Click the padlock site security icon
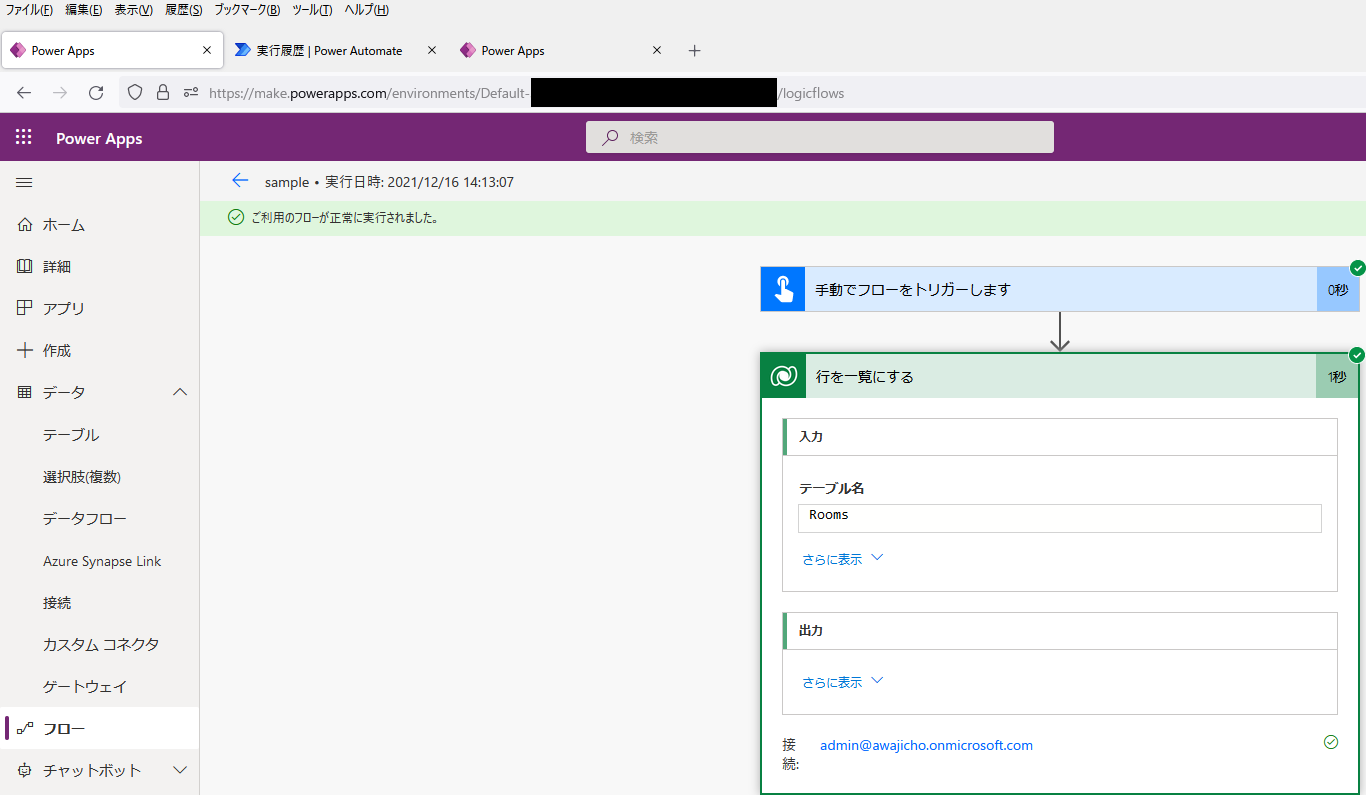 (163, 93)
